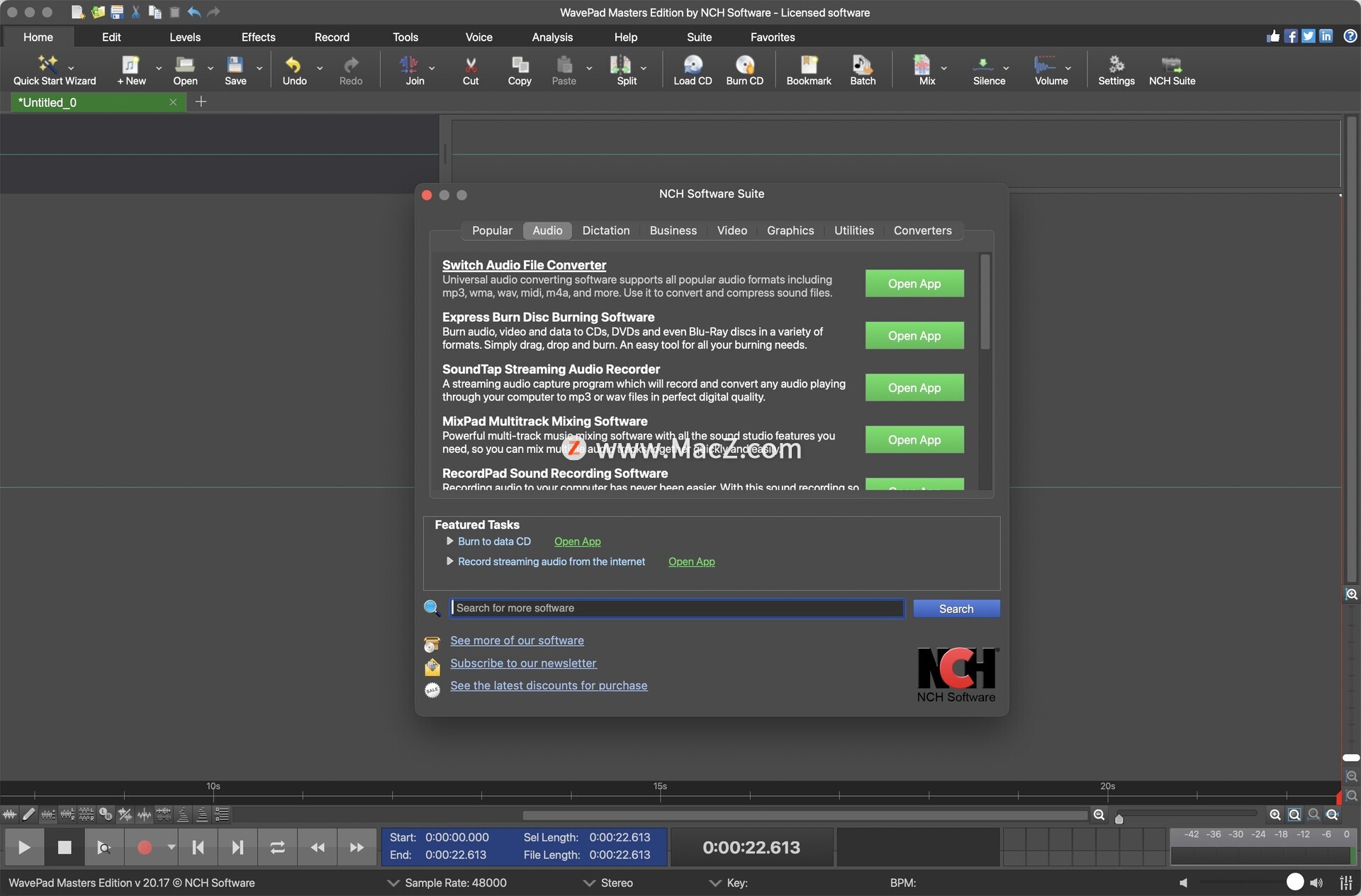Click the Burn CD icon
1361x896 pixels.
pyautogui.click(x=744, y=70)
